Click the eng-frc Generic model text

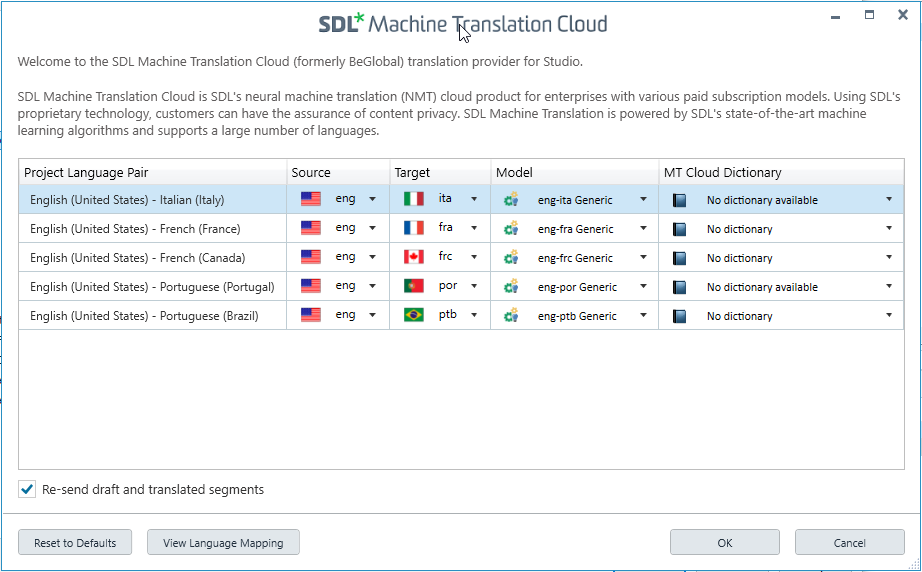click(575, 258)
